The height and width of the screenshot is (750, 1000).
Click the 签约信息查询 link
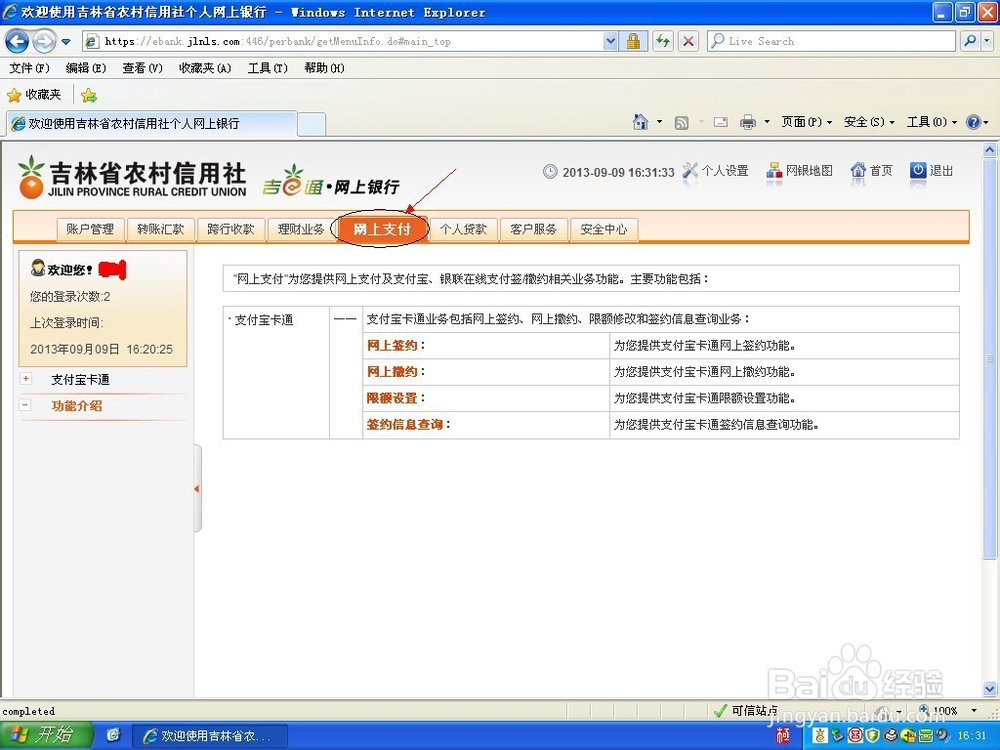(x=404, y=424)
